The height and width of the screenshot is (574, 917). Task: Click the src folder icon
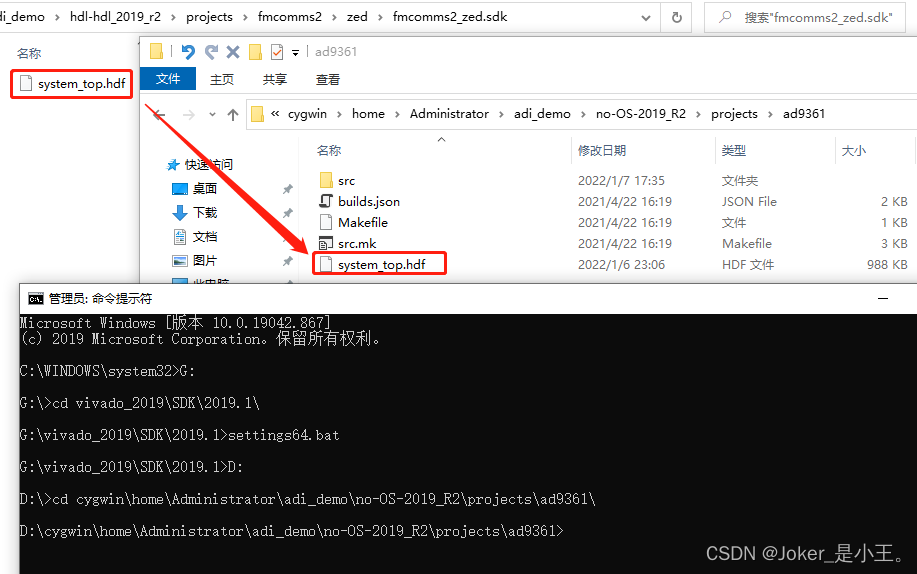(x=326, y=180)
